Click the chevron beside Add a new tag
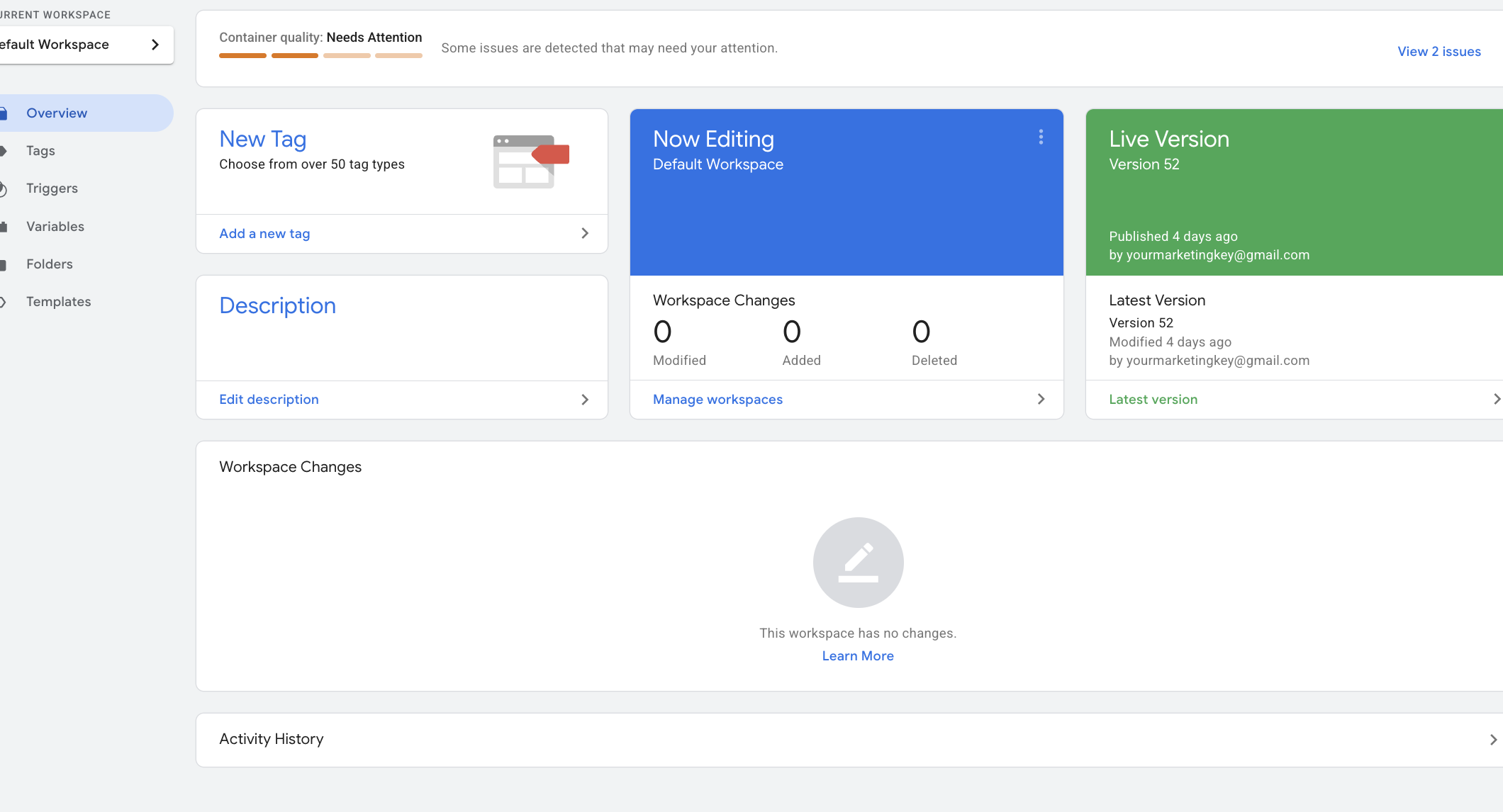 [585, 234]
